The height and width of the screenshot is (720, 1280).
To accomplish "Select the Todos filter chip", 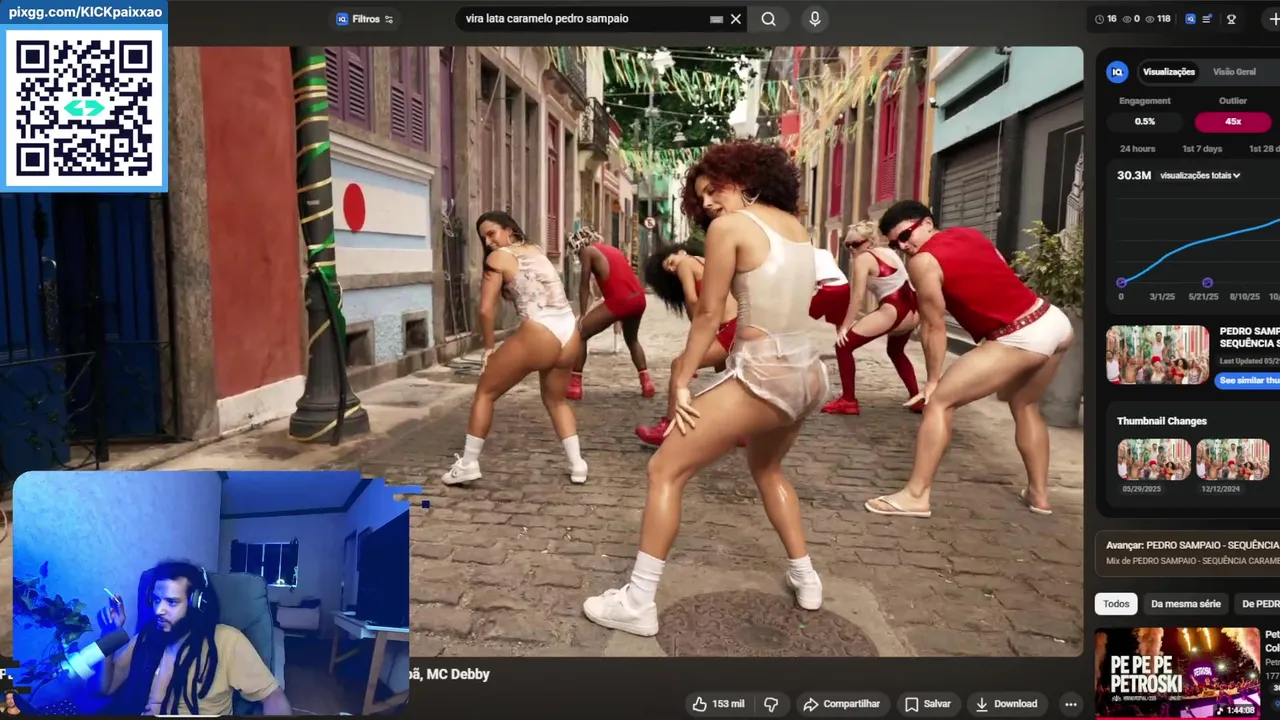I will click(1116, 604).
